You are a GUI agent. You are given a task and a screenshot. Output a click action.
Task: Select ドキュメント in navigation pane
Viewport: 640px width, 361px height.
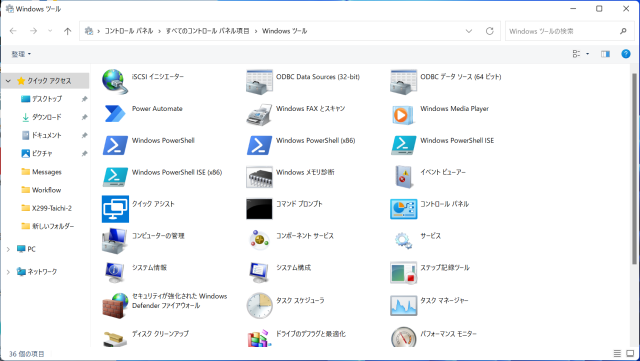point(47,135)
